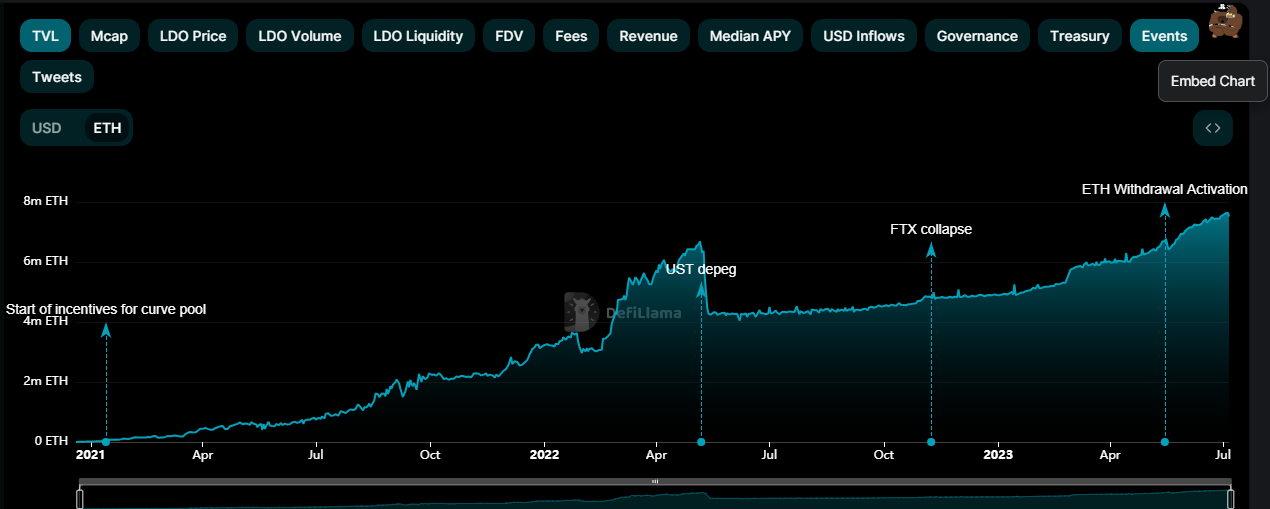
Task: Click the FTX collapse event dot
Action: (931, 442)
